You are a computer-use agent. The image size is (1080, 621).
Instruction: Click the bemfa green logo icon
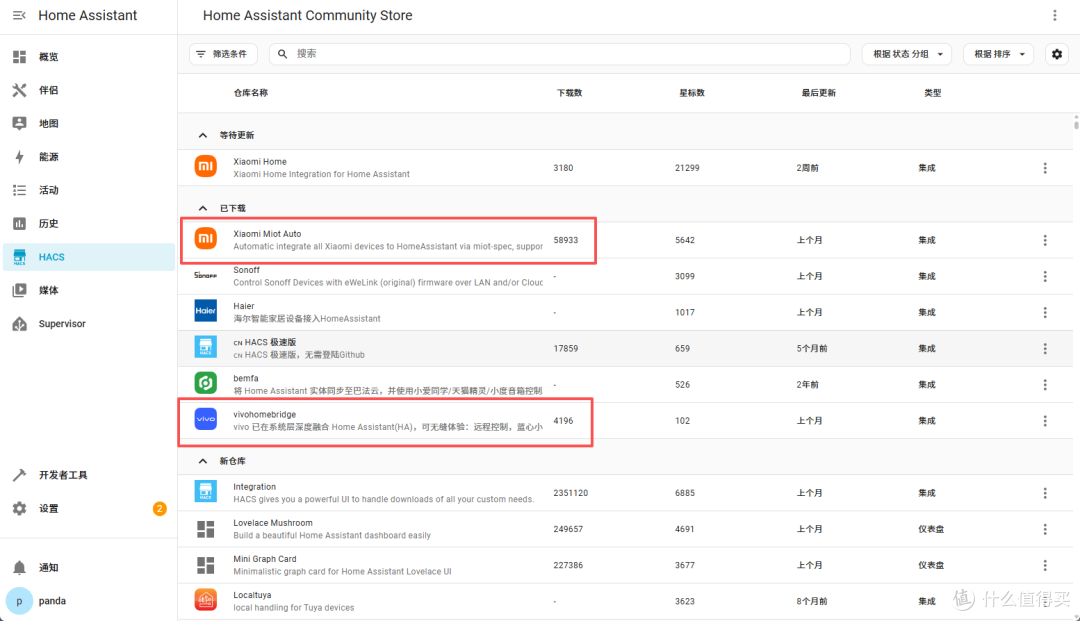click(x=205, y=383)
